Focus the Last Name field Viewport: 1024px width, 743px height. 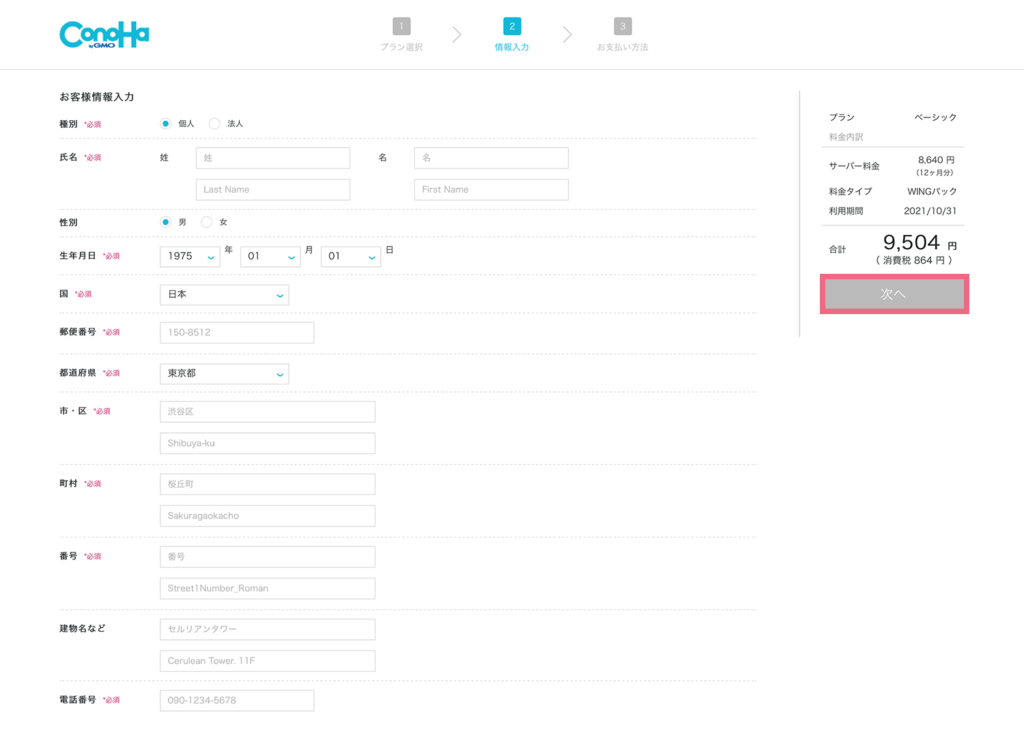coord(273,189)
